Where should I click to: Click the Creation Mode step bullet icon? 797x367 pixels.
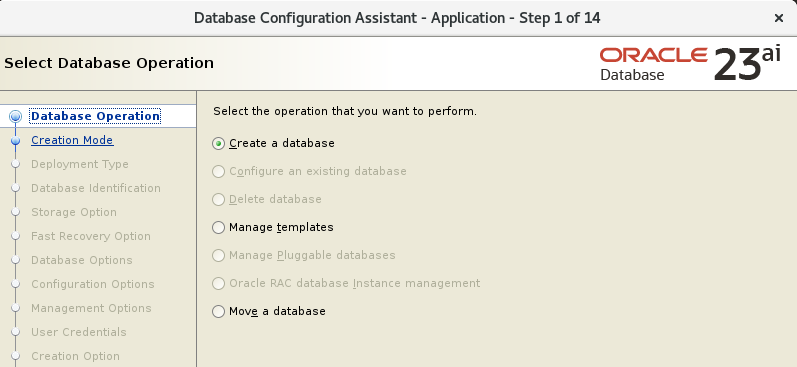point(16,140)
